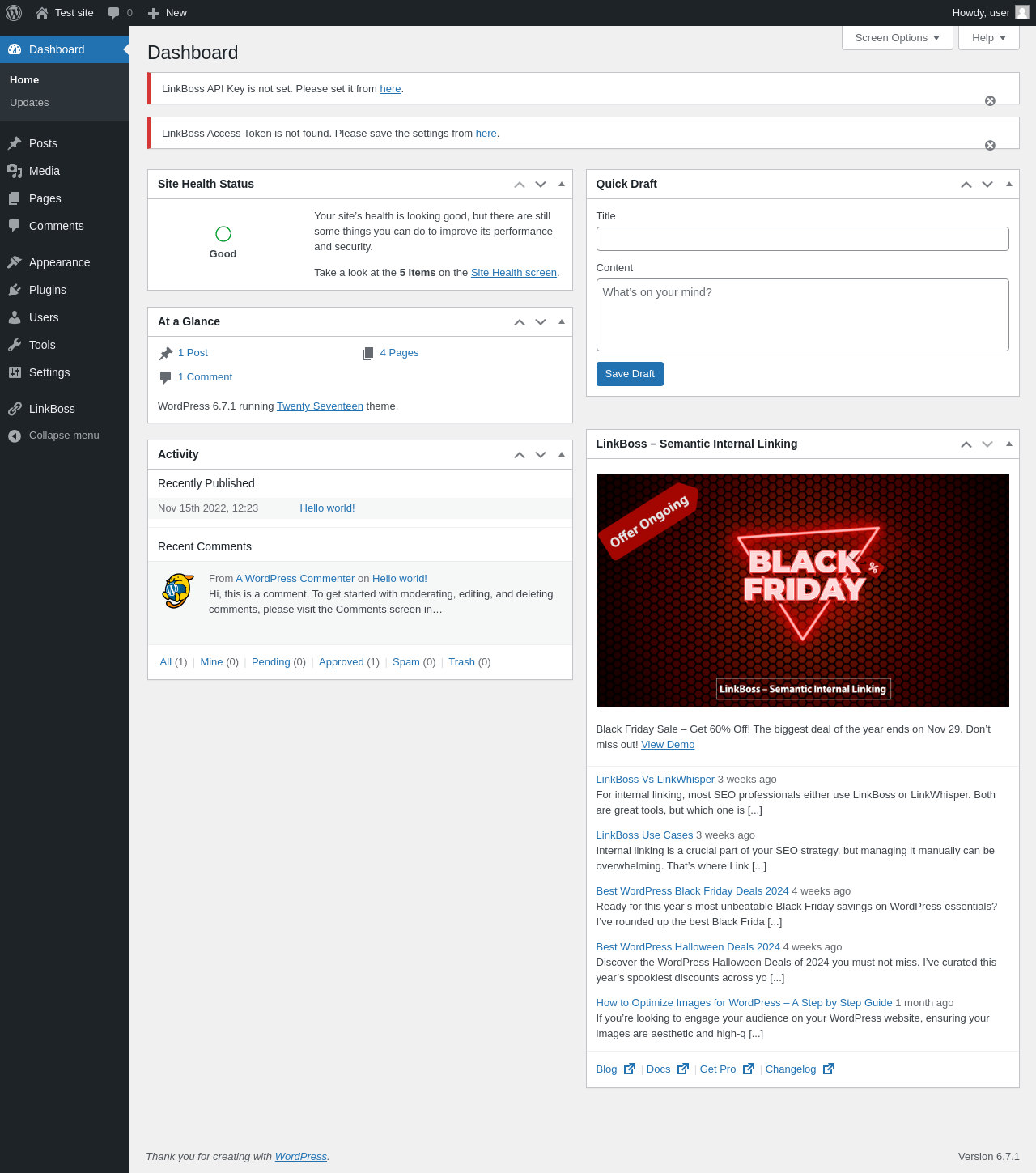The image size is (1036, 1173).
Task: Open the Twenty Seventeen theme link
Action: [x=320, y=406]
